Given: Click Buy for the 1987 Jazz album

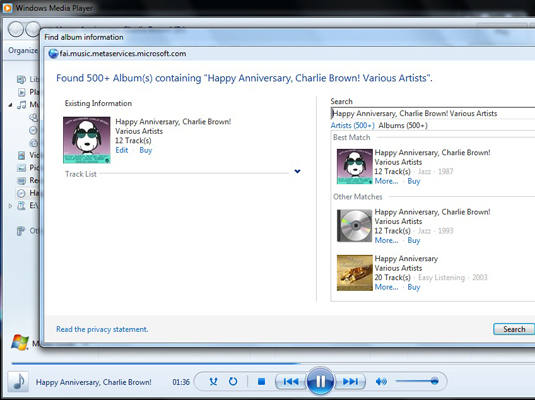Looking at the screenshot, I should point(414,181).
